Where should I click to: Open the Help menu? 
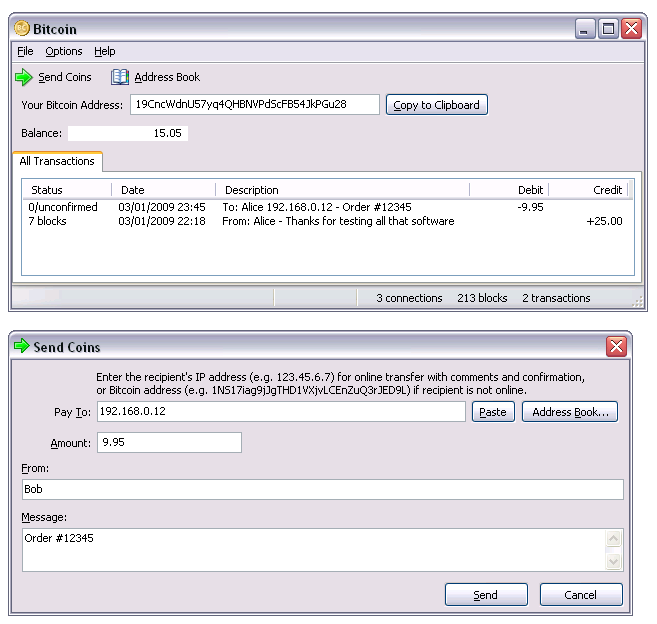104,51
